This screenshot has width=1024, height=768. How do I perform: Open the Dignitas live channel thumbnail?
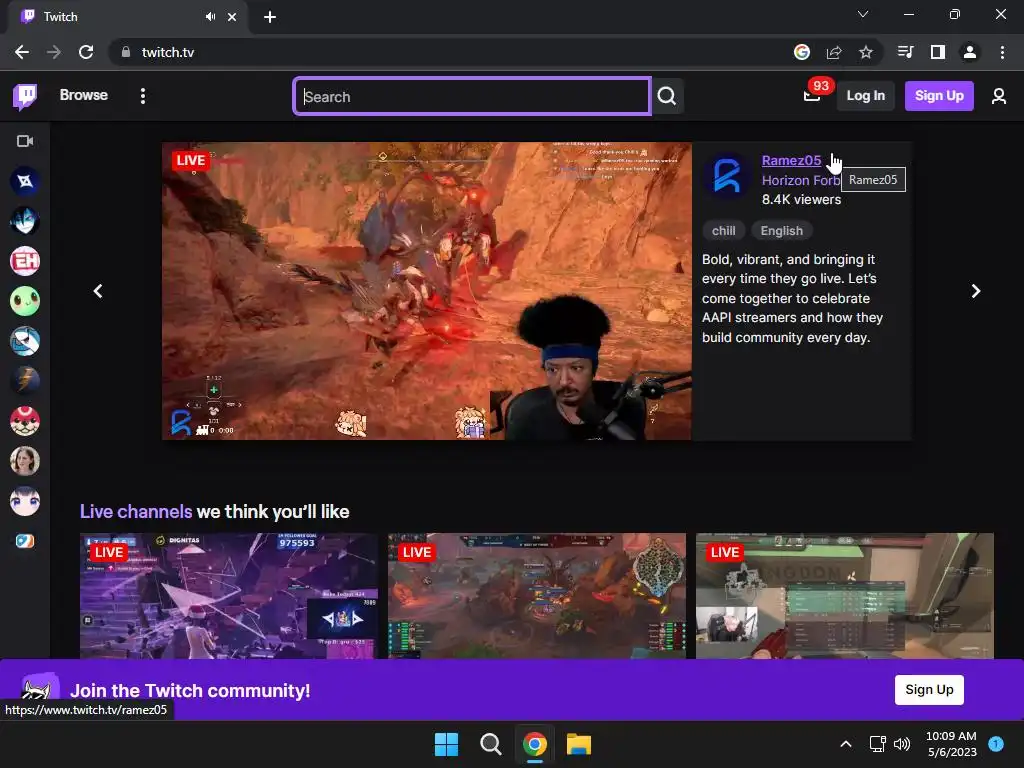pos(229,596)
